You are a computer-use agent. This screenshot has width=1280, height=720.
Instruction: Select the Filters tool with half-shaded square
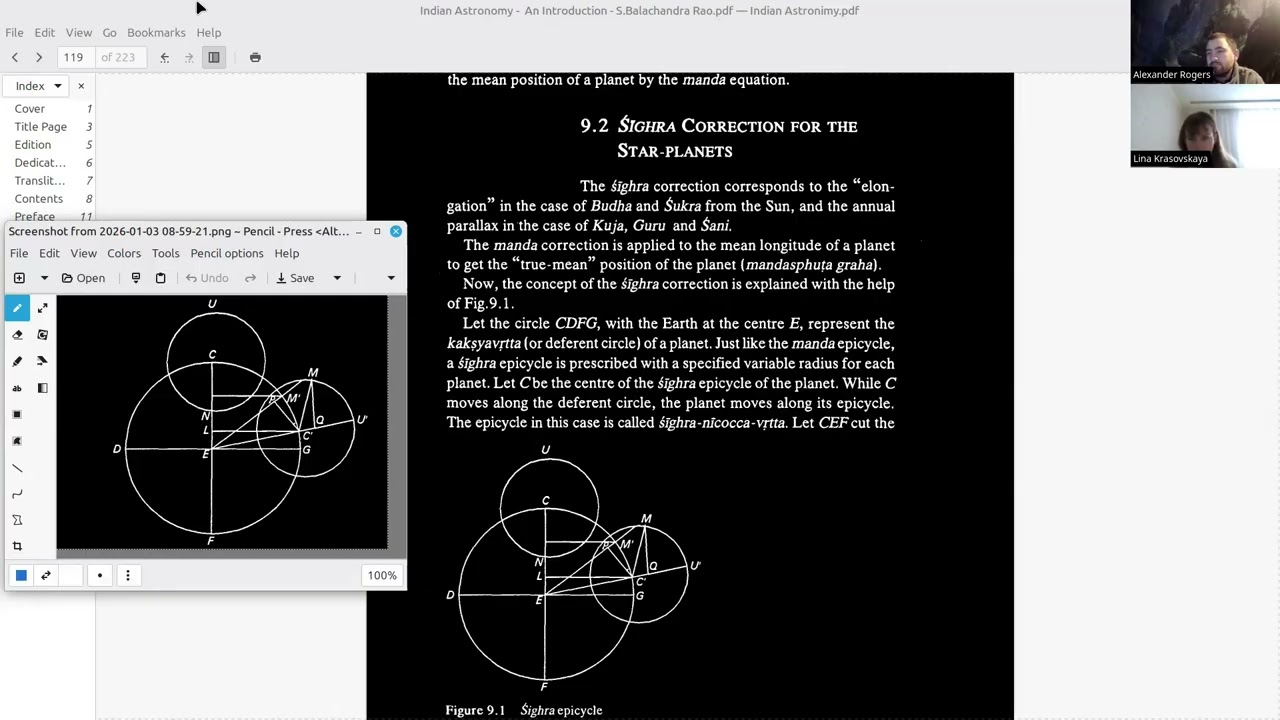click(x=42, y=388)
